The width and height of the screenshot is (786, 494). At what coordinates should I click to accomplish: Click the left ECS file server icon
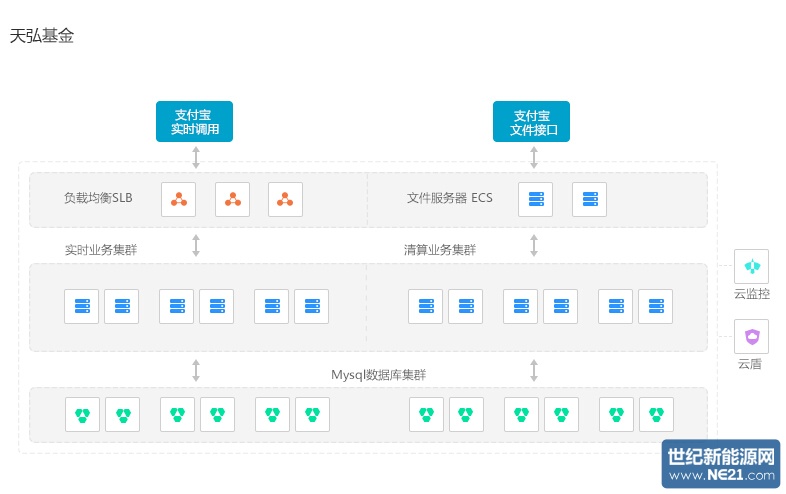click(536, 199)
